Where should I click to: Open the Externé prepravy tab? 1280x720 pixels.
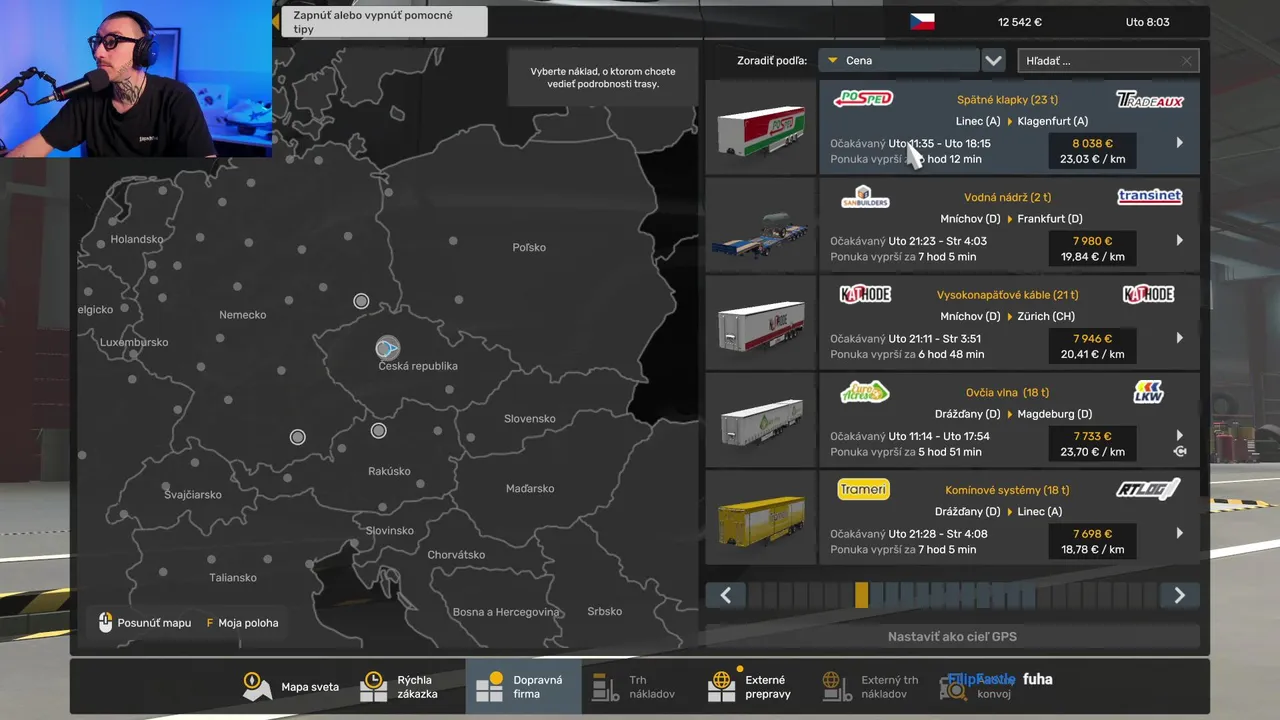[x=752, y=687]
